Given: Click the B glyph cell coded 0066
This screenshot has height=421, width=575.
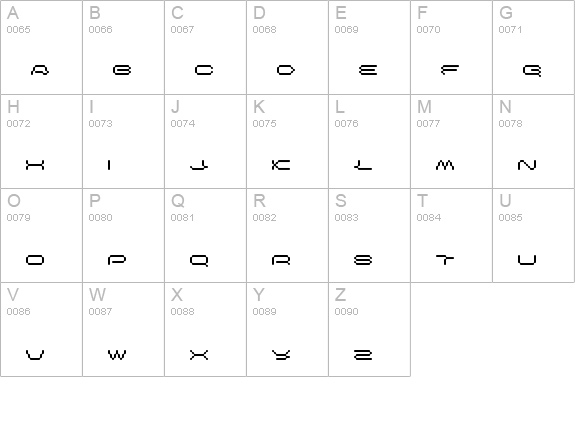Looking at the screenshot, I should click(x=124, y=47).
